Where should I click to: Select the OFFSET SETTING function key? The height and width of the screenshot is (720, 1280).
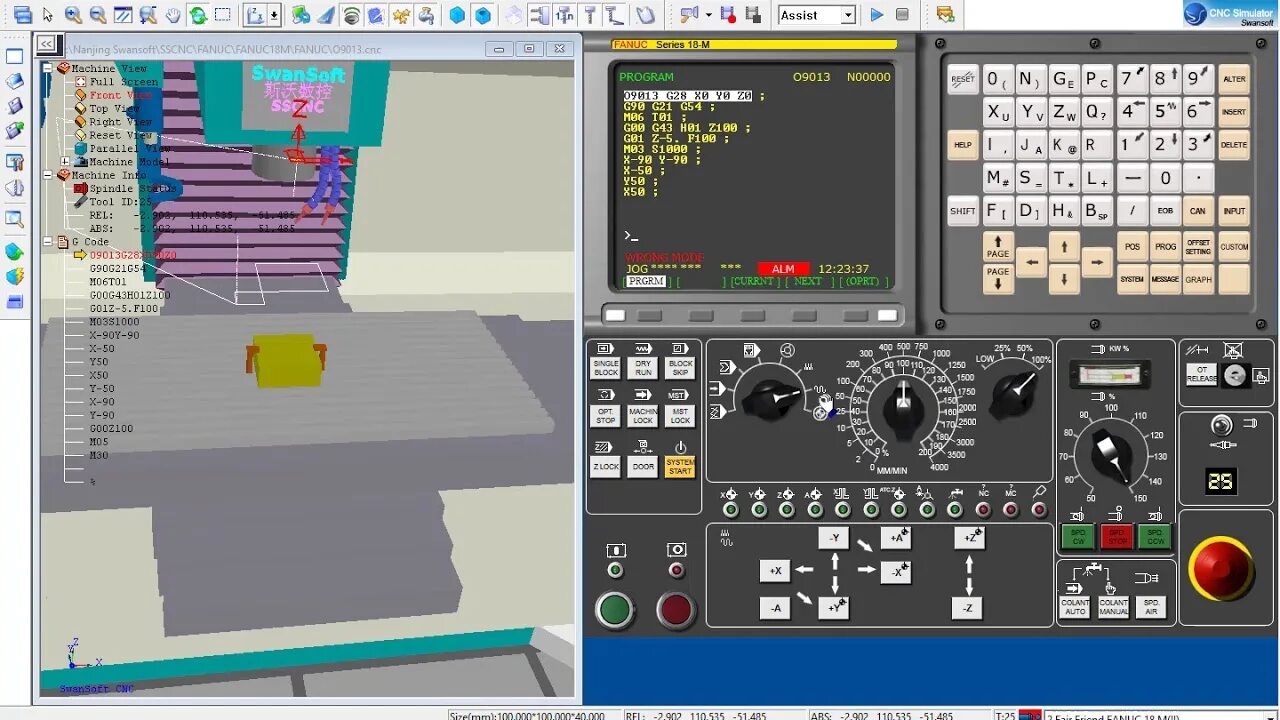pos(1198,246)
